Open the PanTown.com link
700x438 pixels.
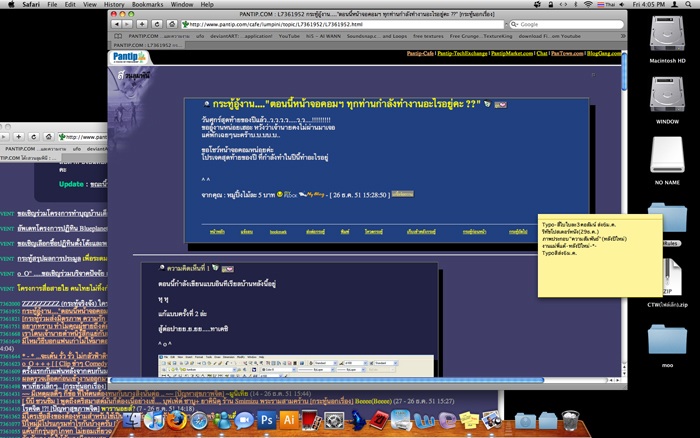click(567, 54)
